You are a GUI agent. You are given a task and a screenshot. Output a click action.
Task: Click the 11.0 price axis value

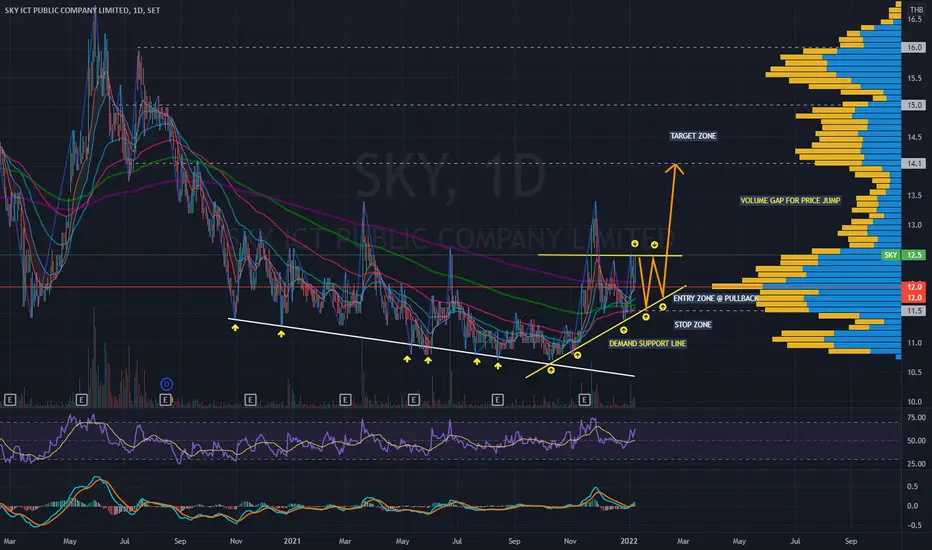[x=914, y=343]
